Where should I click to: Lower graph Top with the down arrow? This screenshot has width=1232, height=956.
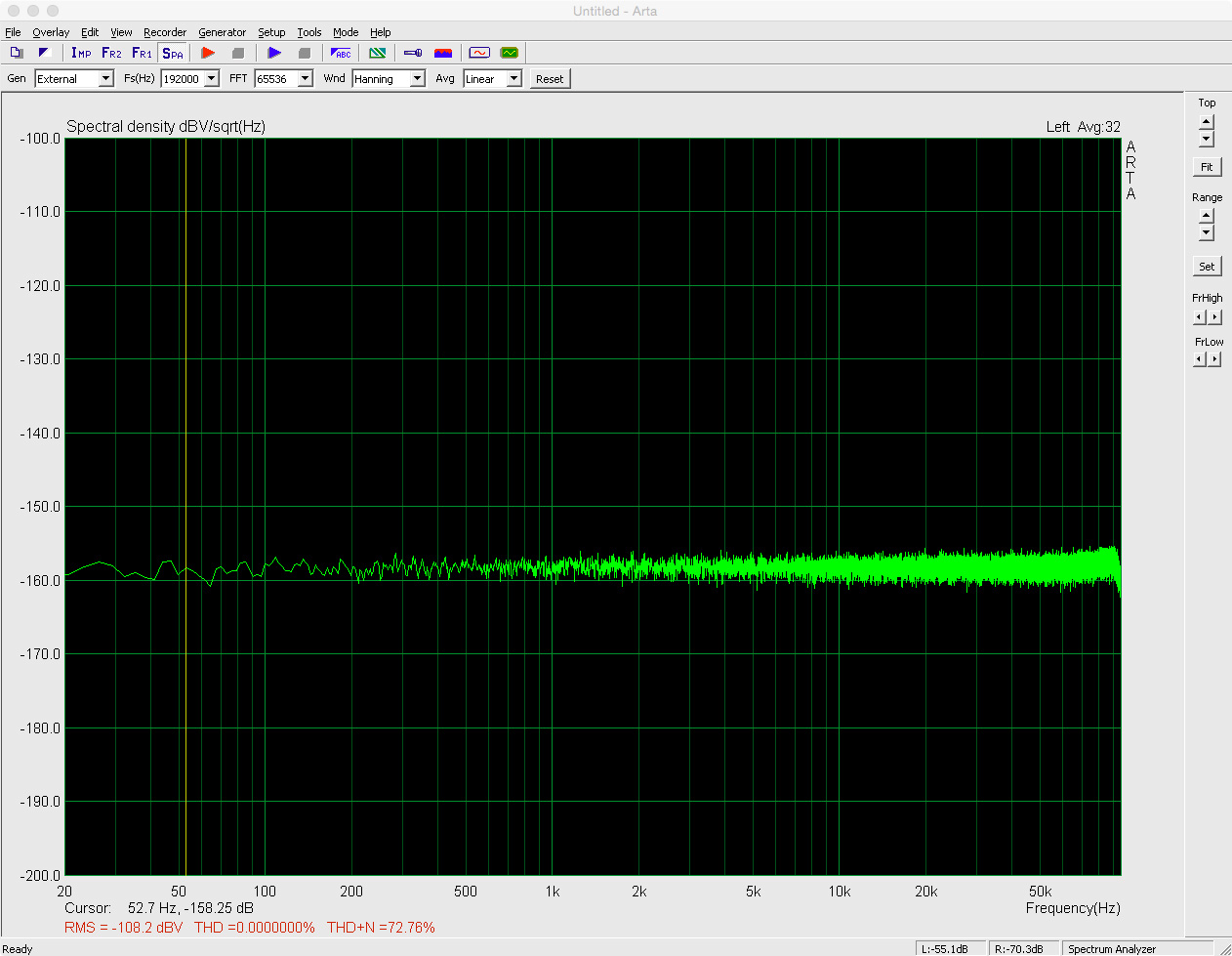(x=1207, y=139)
